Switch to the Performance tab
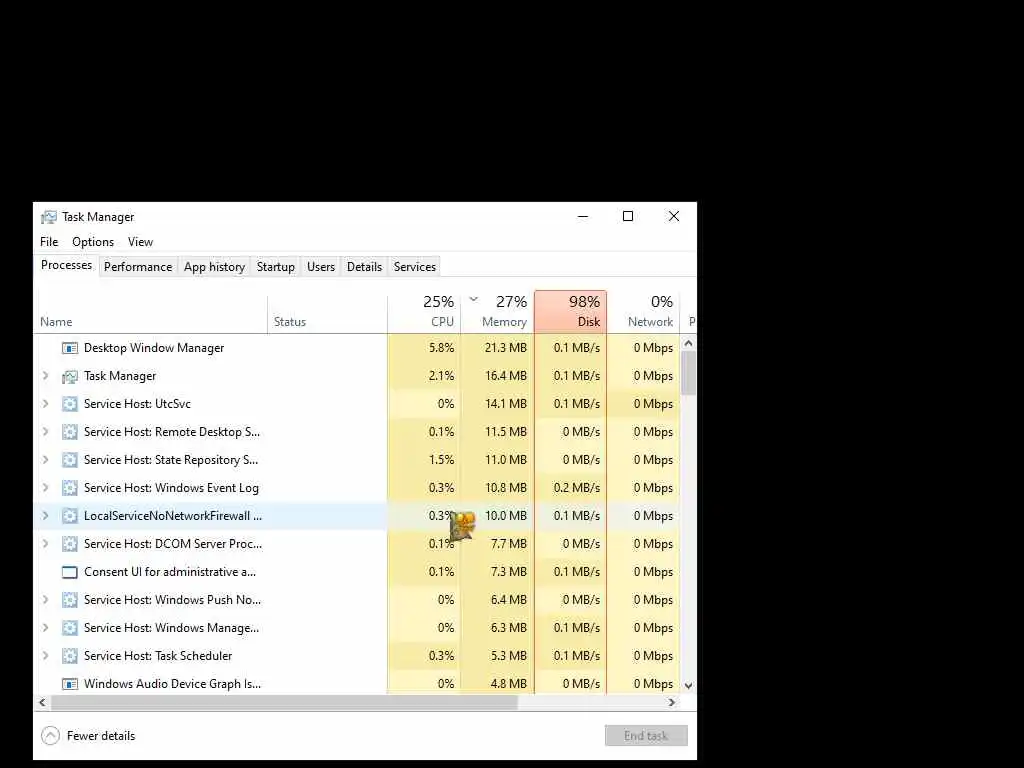Image resolution: width=1024 pixels, height=768 pixels. tap(138, 267)
